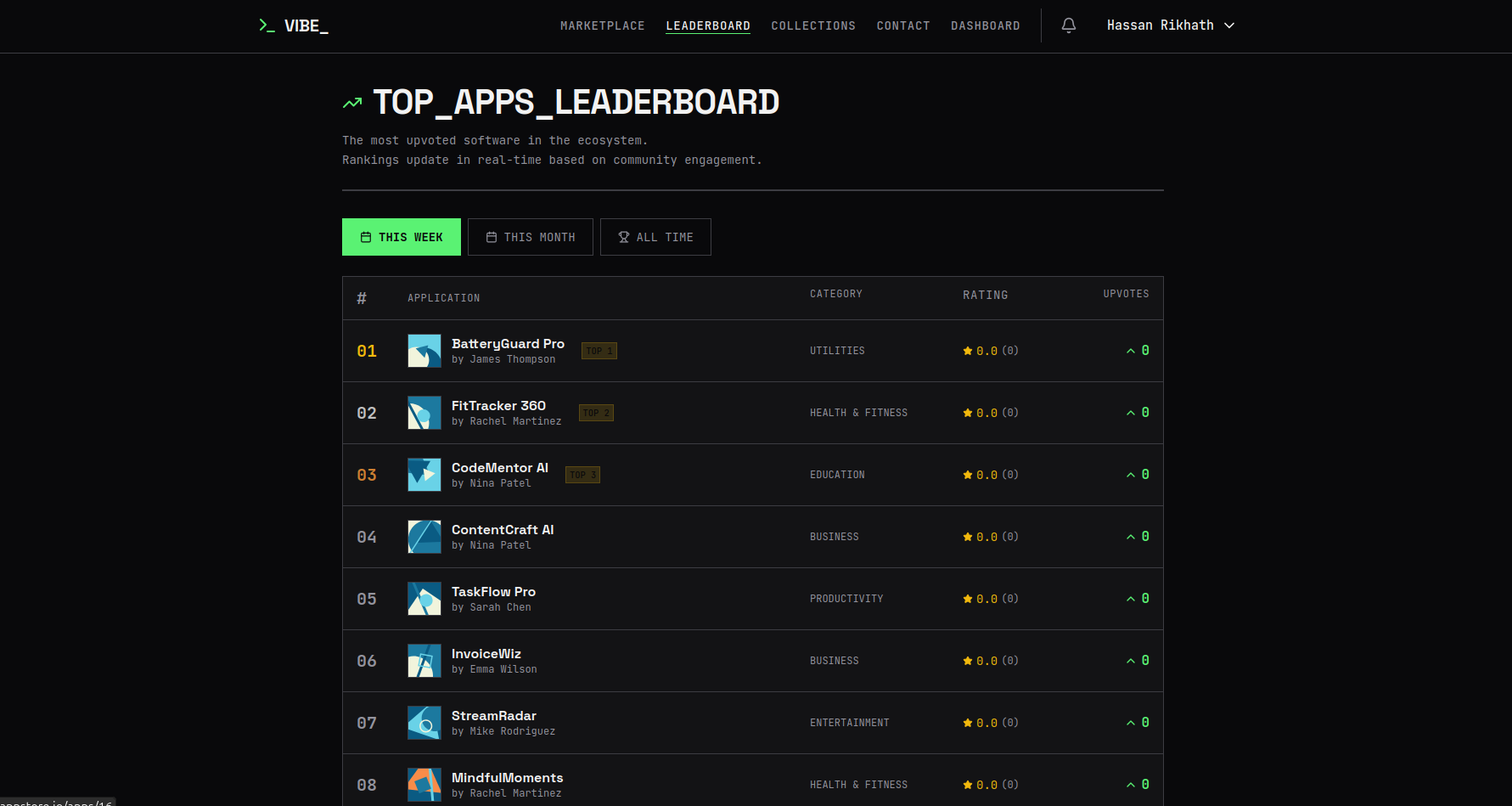This screenshot has width=1512, height=806.
Task: Click the star rating icon for MindfulMoments
Action: [x=966, y=784]
